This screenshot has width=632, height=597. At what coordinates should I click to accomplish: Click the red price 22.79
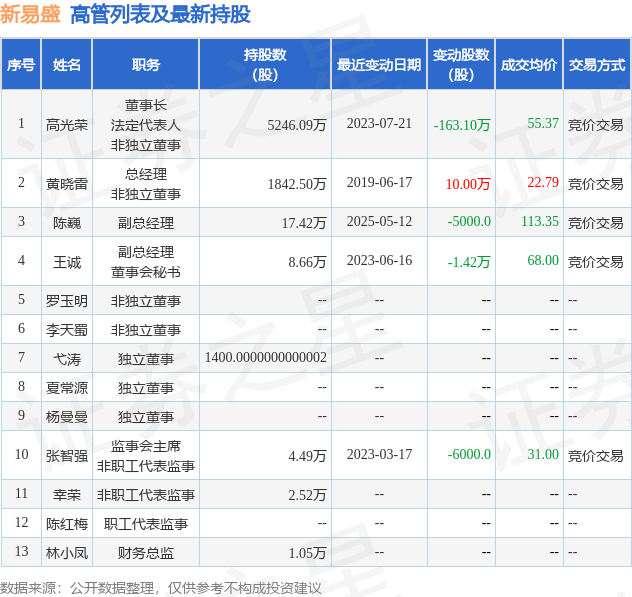(543, 182)
